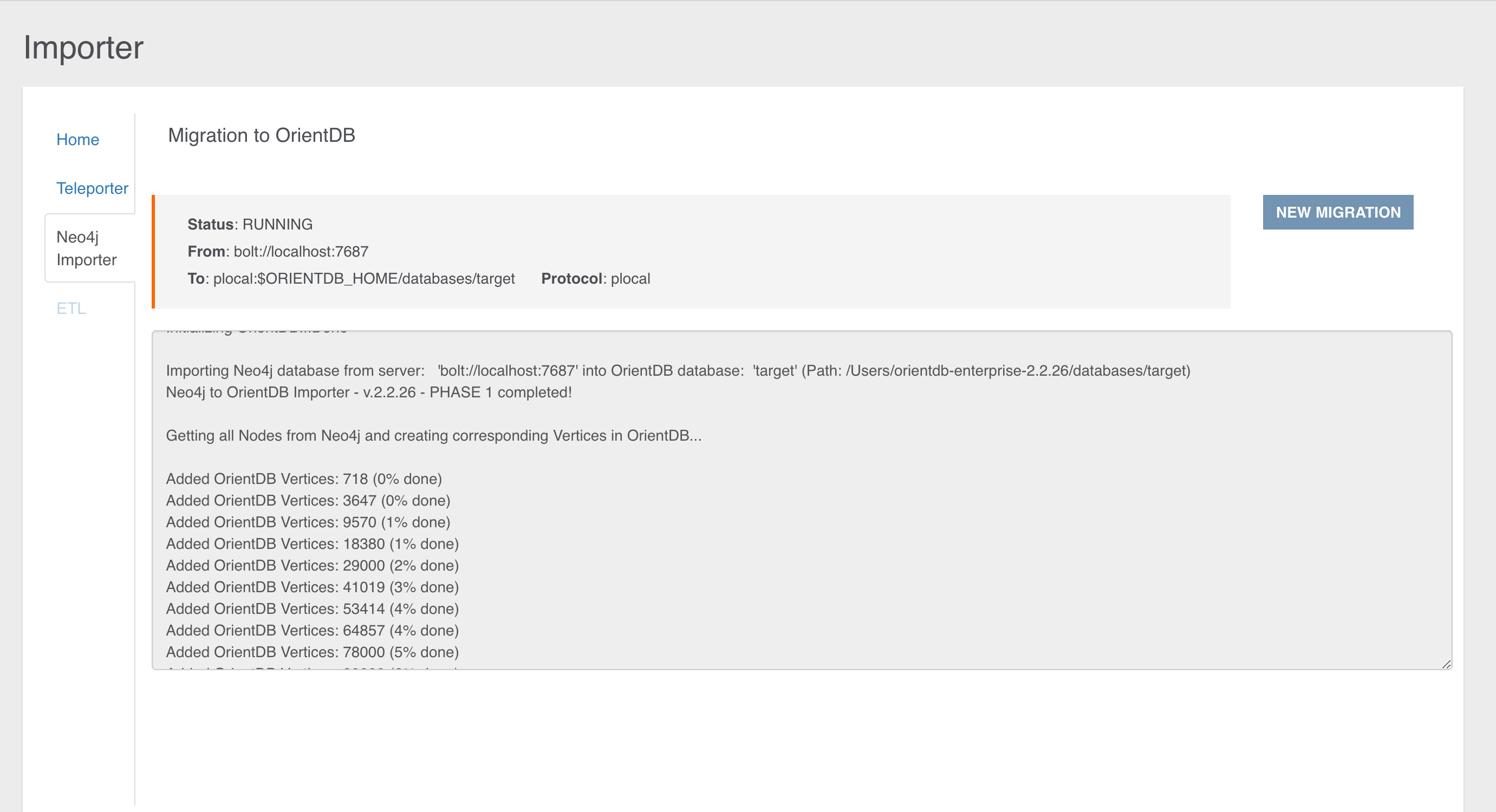Screen dimensions: 1496x812
Task: Click the 41019 vertices (3% done) line
Action: coord(312,587)
